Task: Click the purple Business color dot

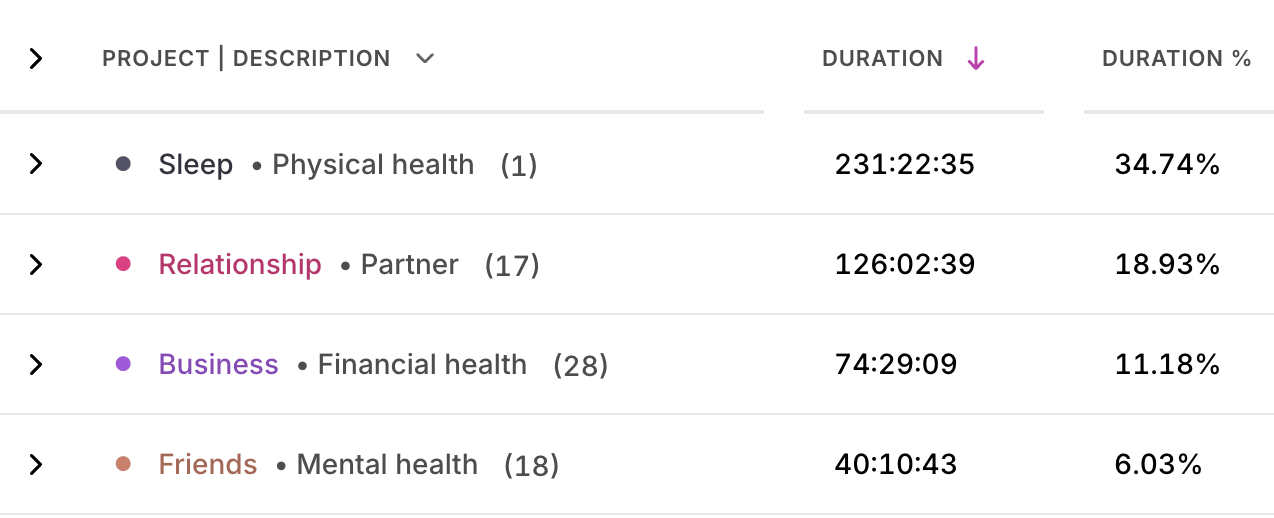Action: [123, 364]
